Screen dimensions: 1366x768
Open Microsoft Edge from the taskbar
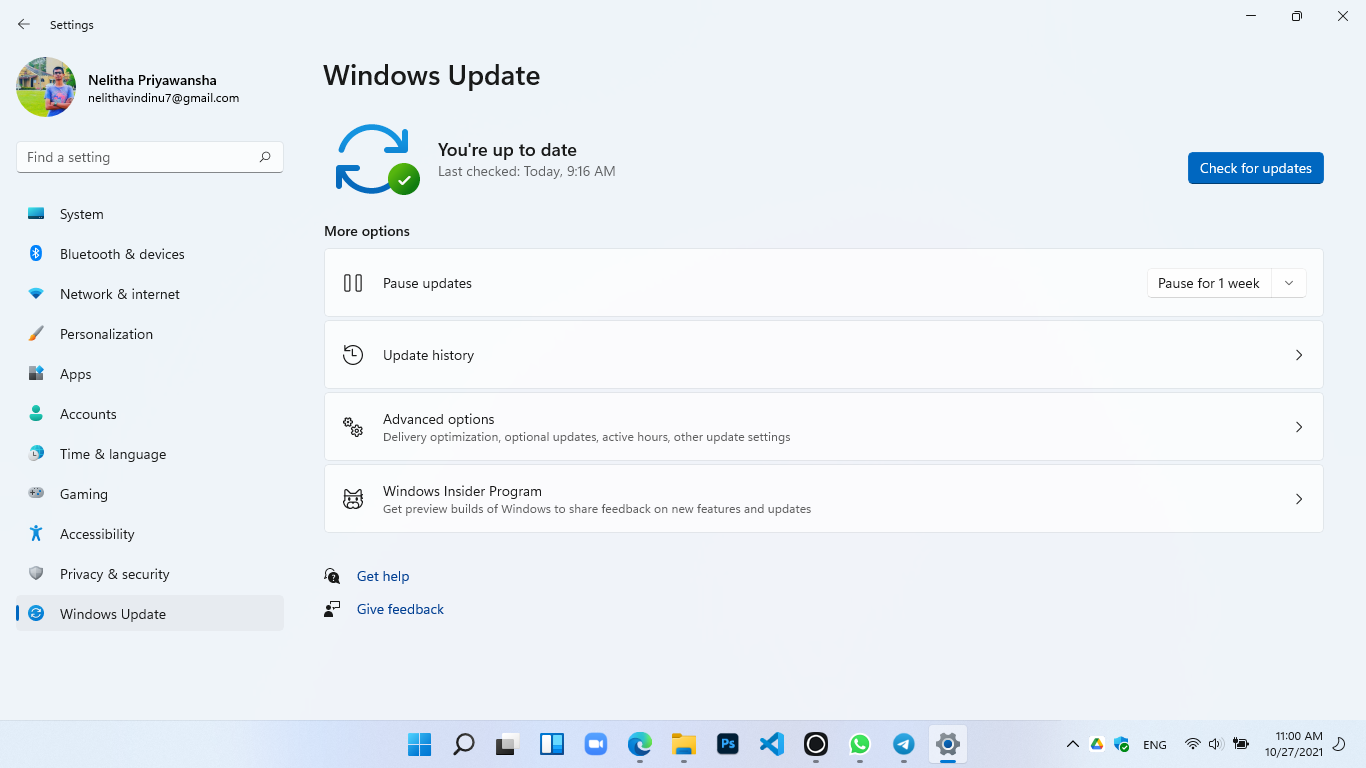pyautogui.click(x=640, y=744)
